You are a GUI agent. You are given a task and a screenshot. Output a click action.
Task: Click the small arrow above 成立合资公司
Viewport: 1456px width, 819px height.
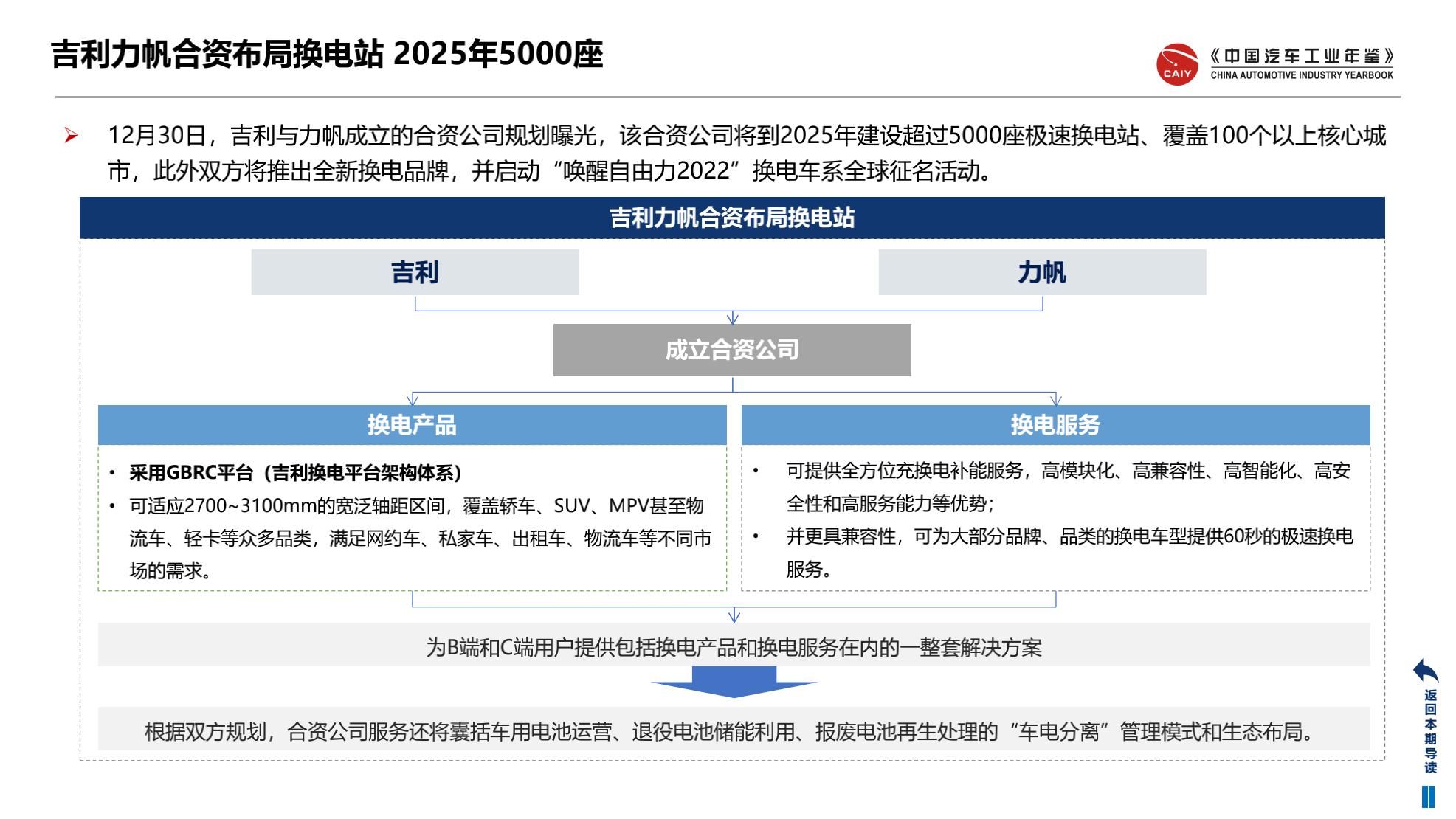coord(733,318)
